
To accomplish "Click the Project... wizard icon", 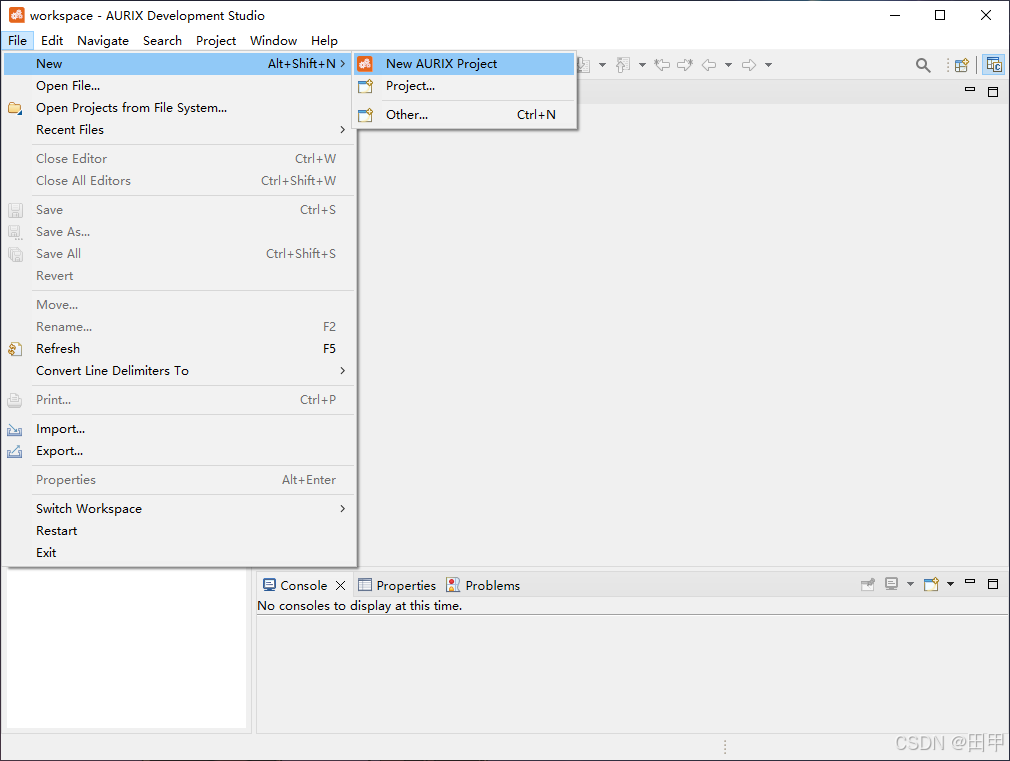I will [x=365, y=86].
